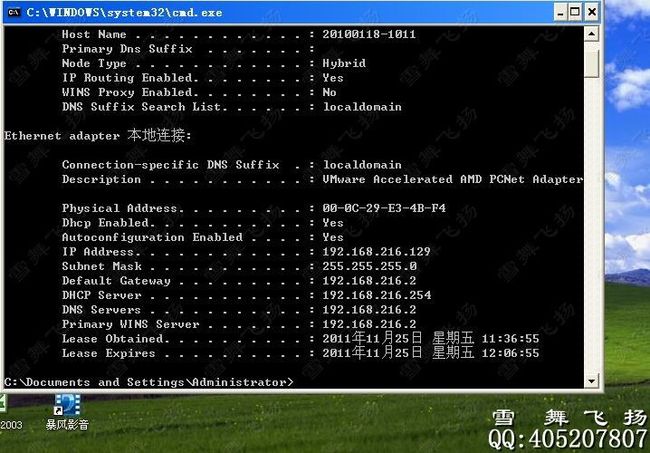Click the DNS Servers 192.168.216.2 value

pyautogui.click(x=369, y=310)
